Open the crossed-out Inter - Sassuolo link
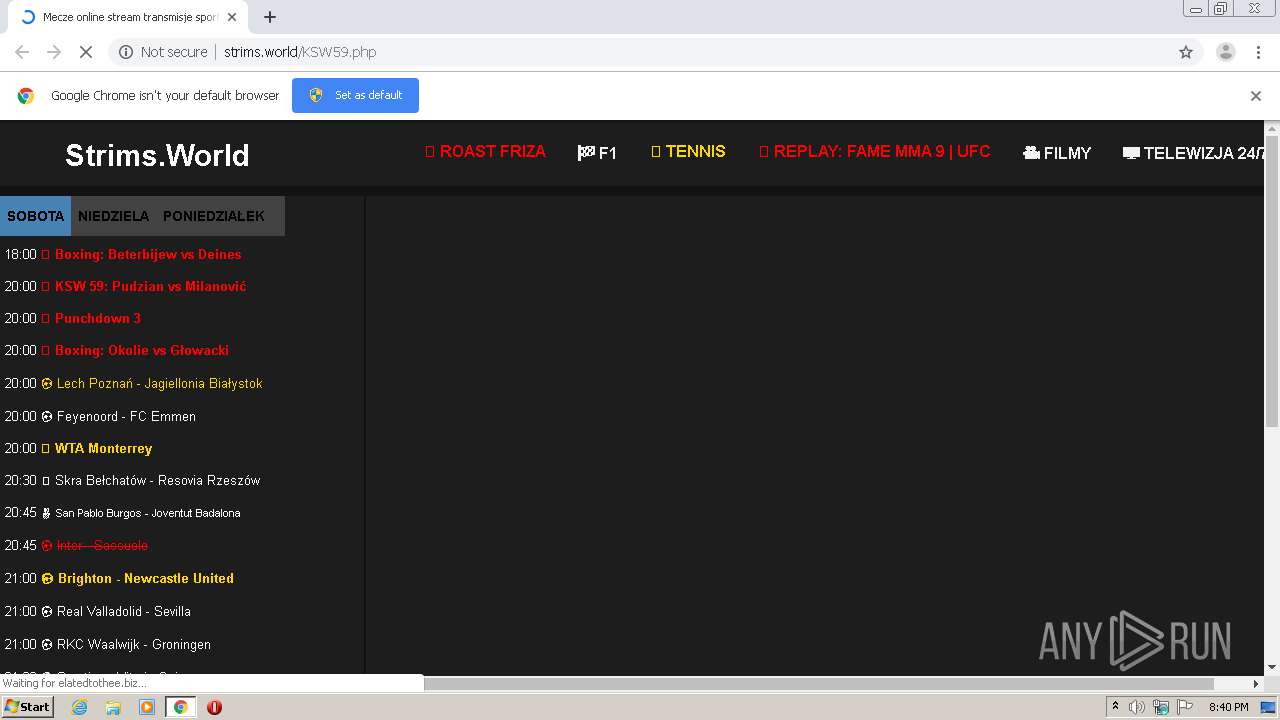Viewport: 1280px width, 720px height. pos(102,545)
